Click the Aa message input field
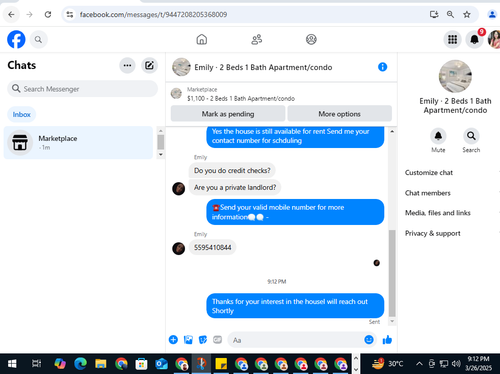This screenshot has width=500, height=374. click(295, 340)
